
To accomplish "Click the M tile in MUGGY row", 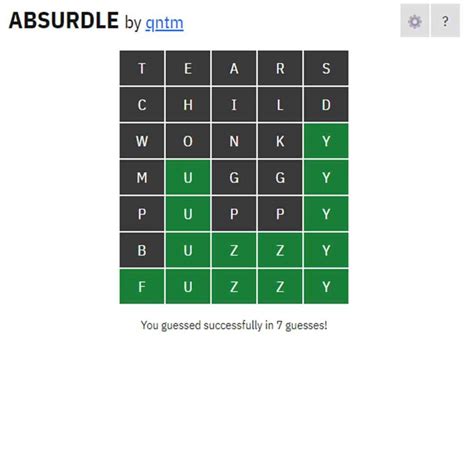I will pos(142,177).
